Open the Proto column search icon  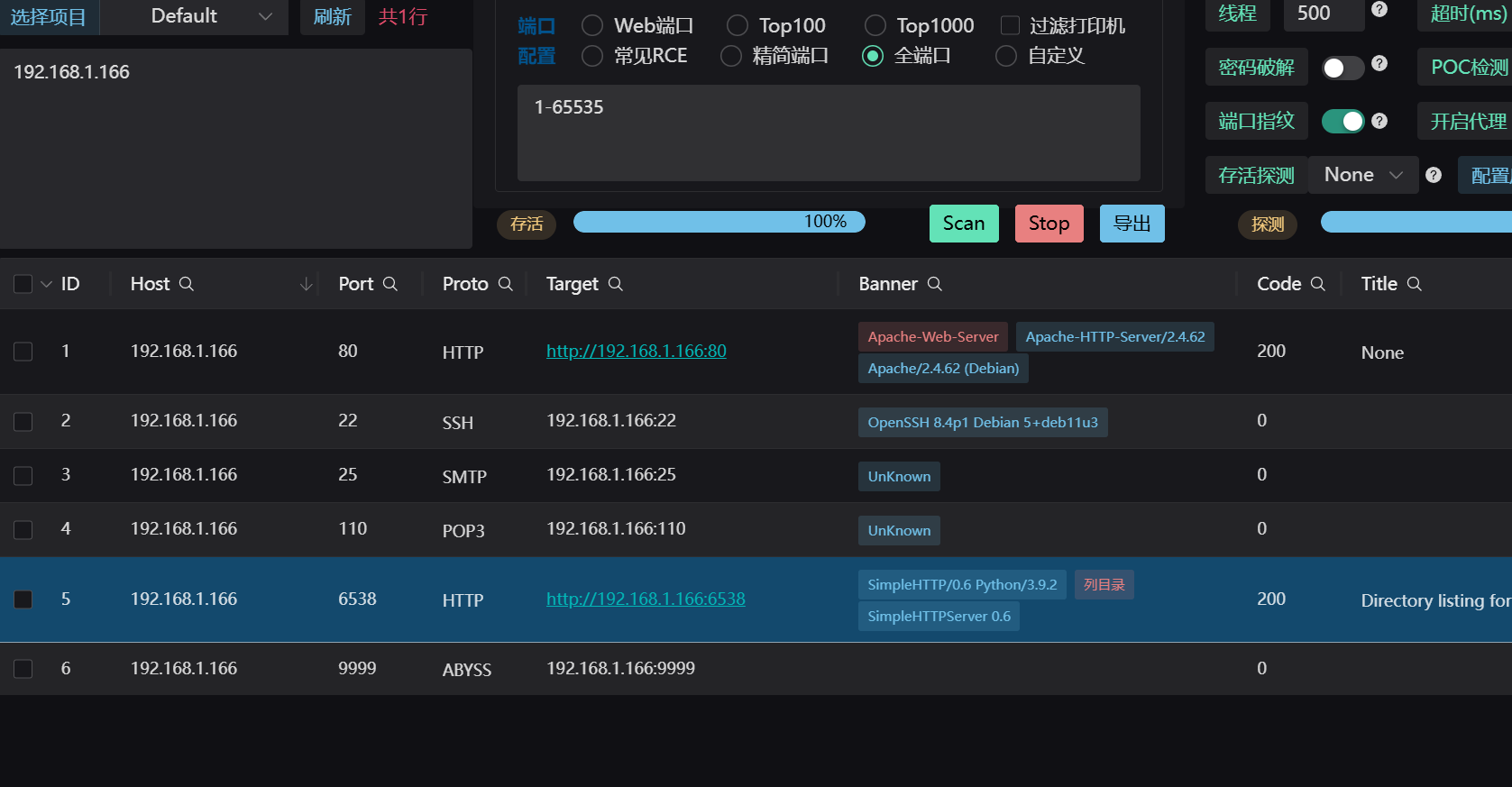(x=506, y=284)
